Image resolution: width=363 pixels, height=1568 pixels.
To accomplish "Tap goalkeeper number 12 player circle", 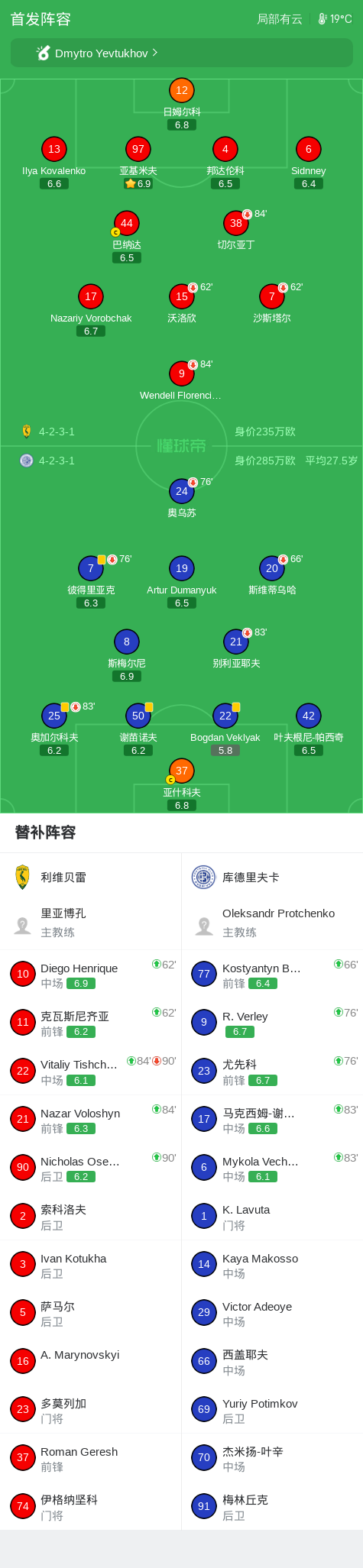I will tap(182, 90).
